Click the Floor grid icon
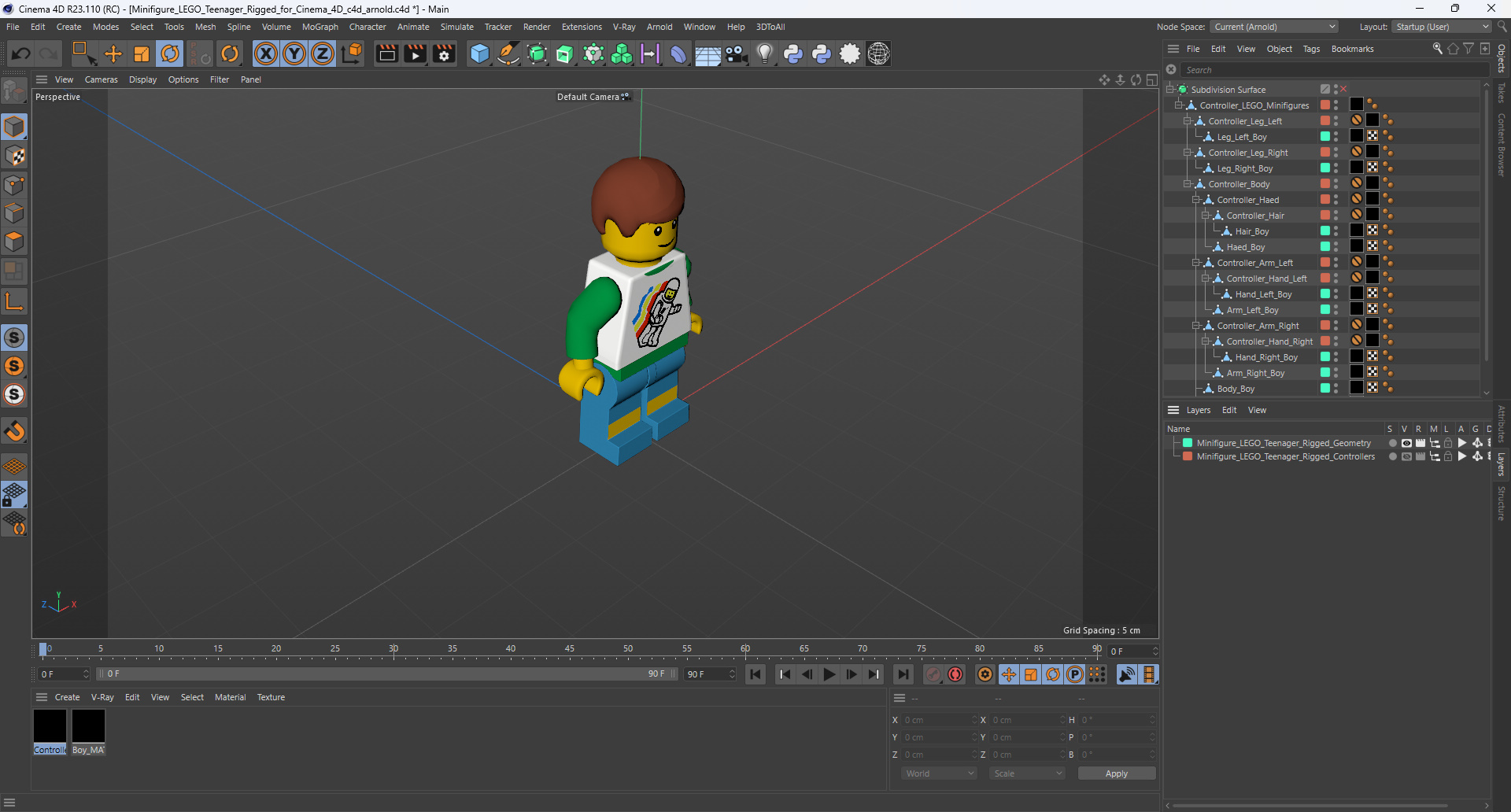 pyautogui.click(x=707, y=55)
